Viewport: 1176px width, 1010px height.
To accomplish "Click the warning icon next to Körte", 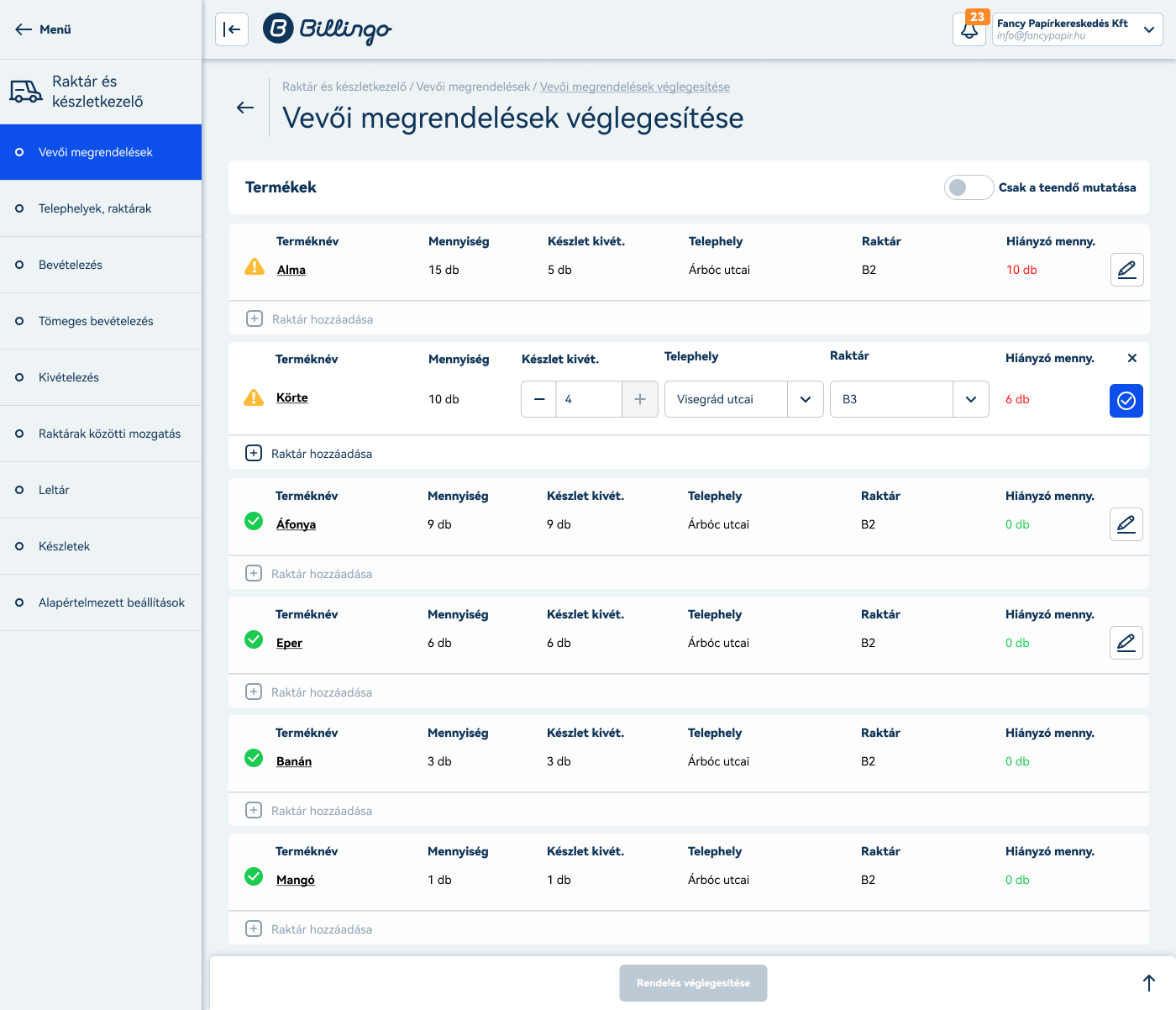I will click(254, 397).
